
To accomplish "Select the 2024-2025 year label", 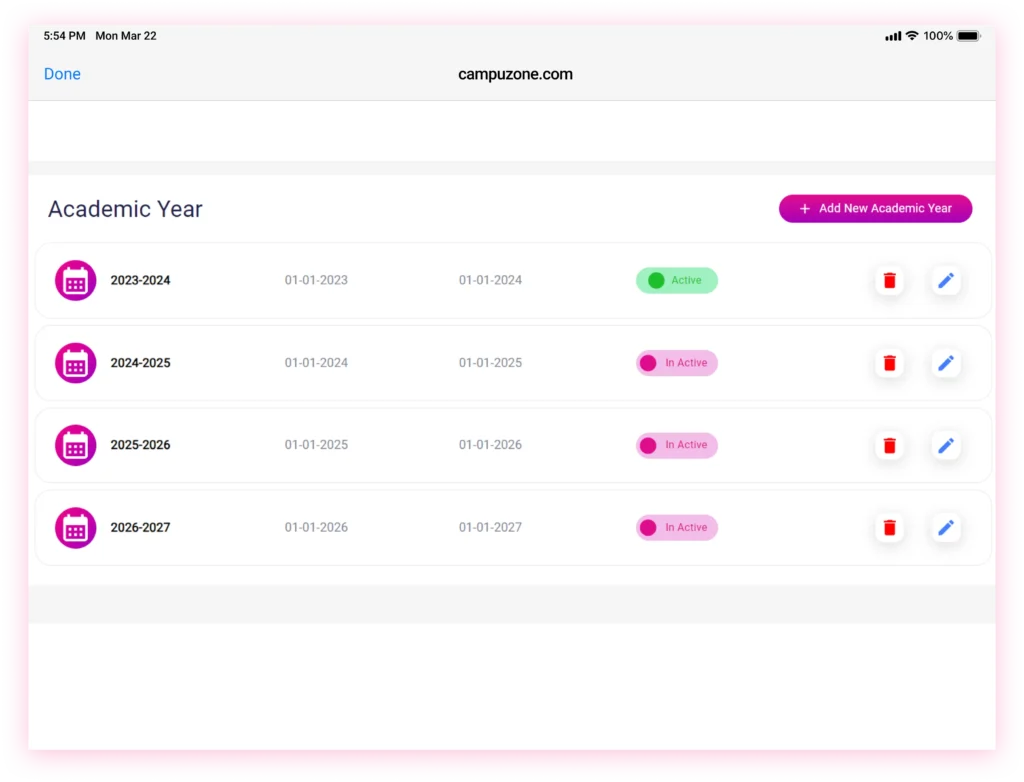I will pos(140,363).
